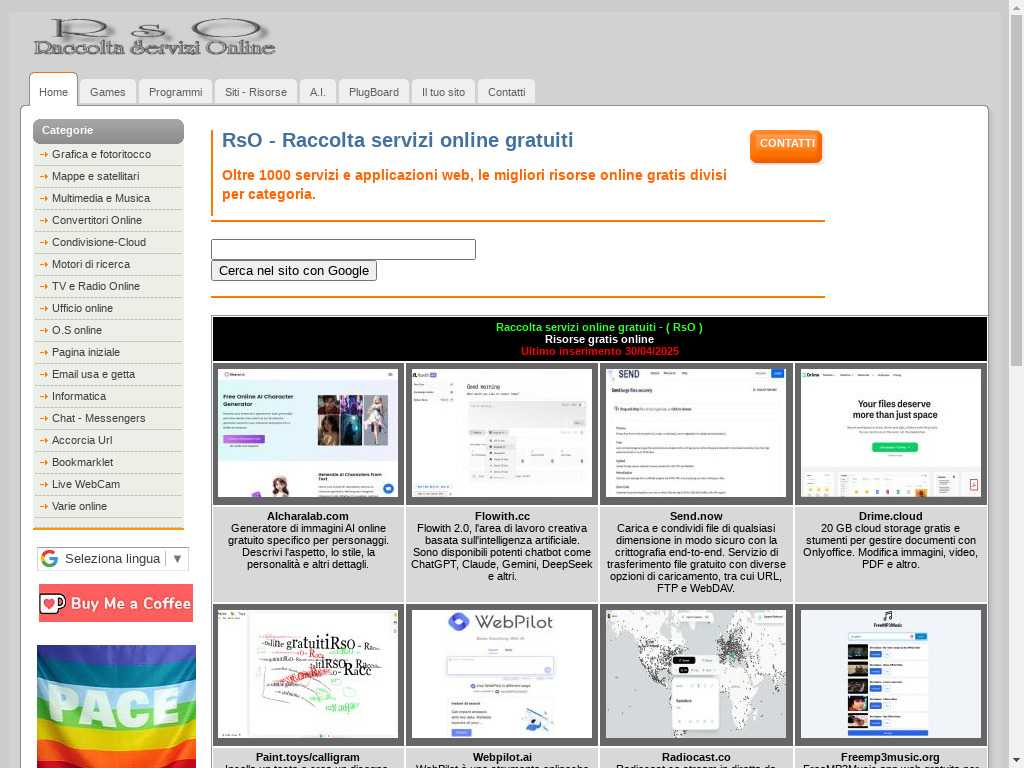Open the Seleziona lingua dropdown arrow

click(x=177, y=558)
